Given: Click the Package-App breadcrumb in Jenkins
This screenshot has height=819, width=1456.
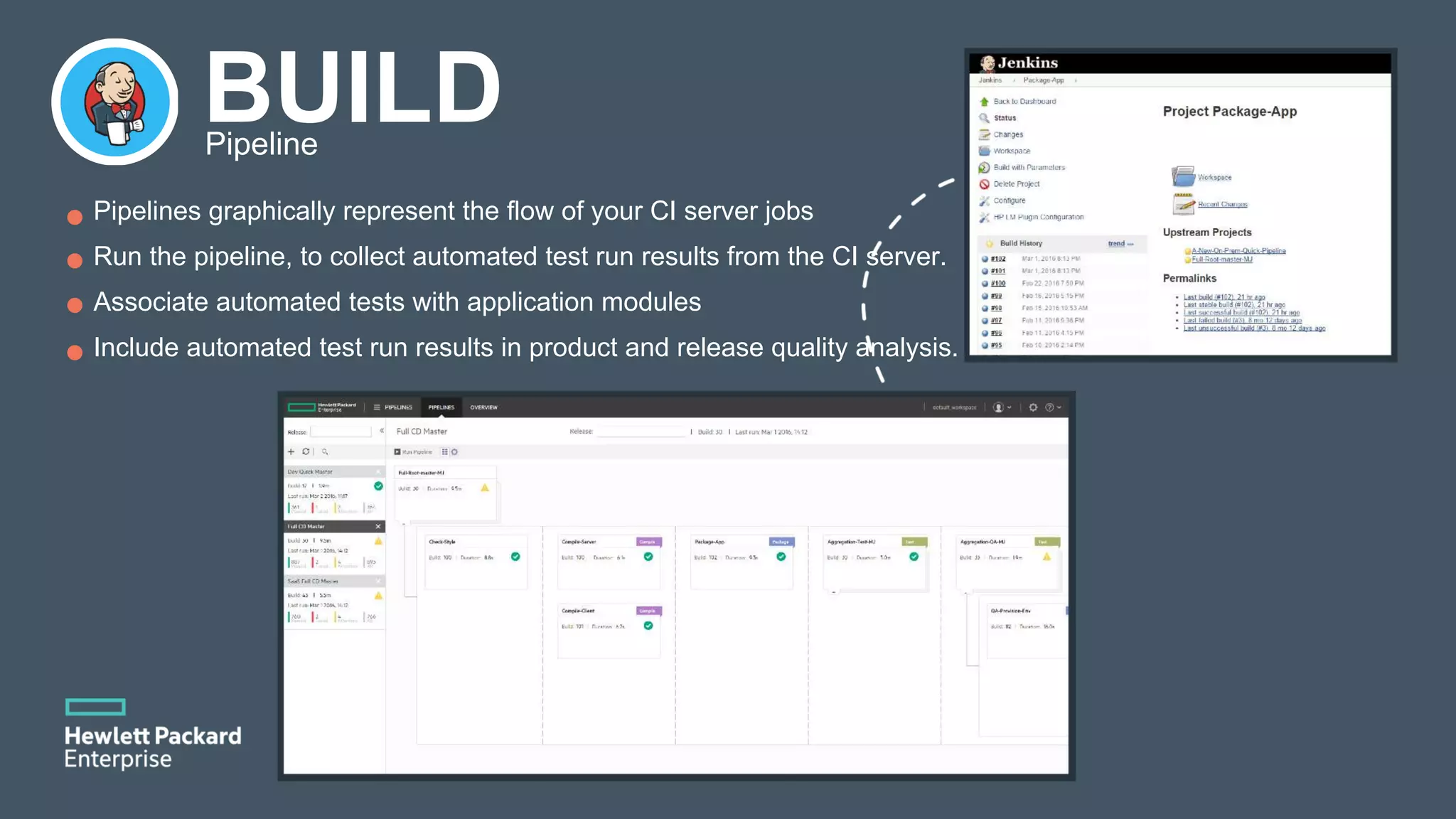Looking at the screenshot, I should tap(1043, 80).
